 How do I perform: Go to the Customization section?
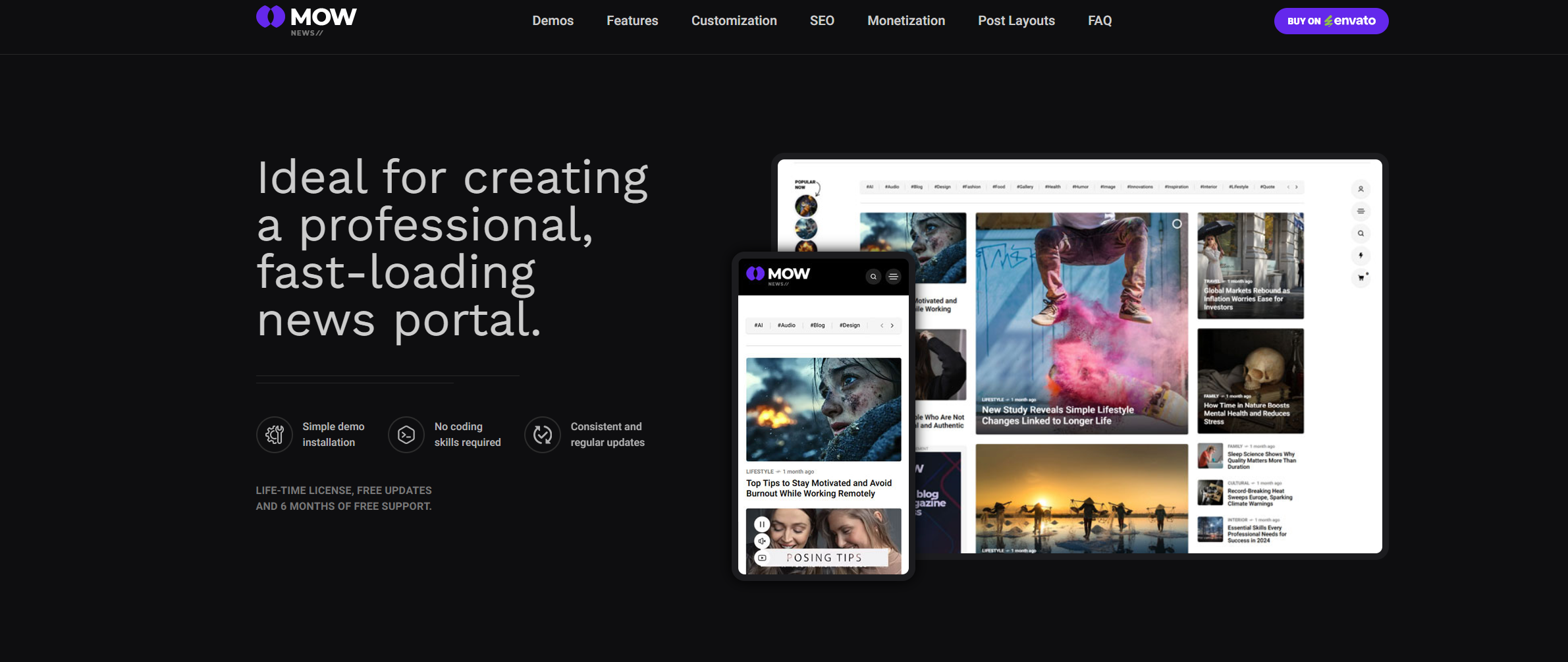tap(734, 20)
